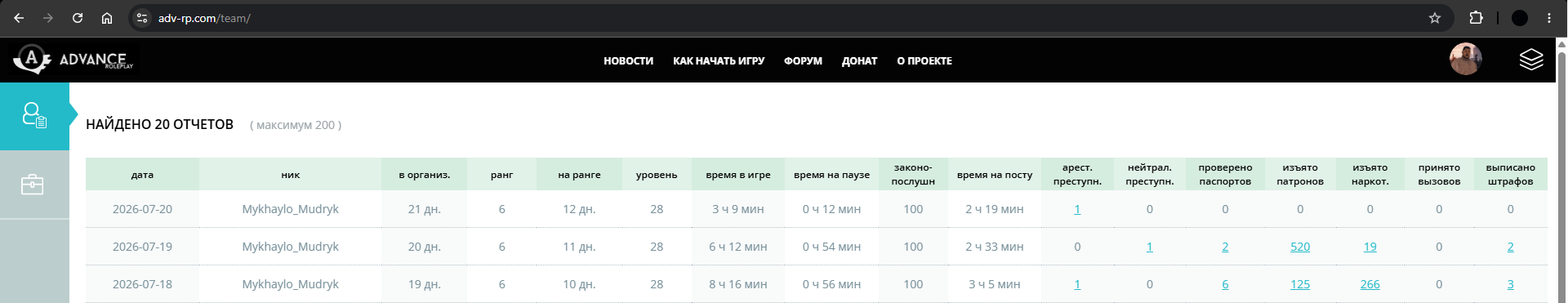This screenshot has height=303, width=1568.
Task: Click the 'арест. преступн.' column header
Action: click(1077, 174)
